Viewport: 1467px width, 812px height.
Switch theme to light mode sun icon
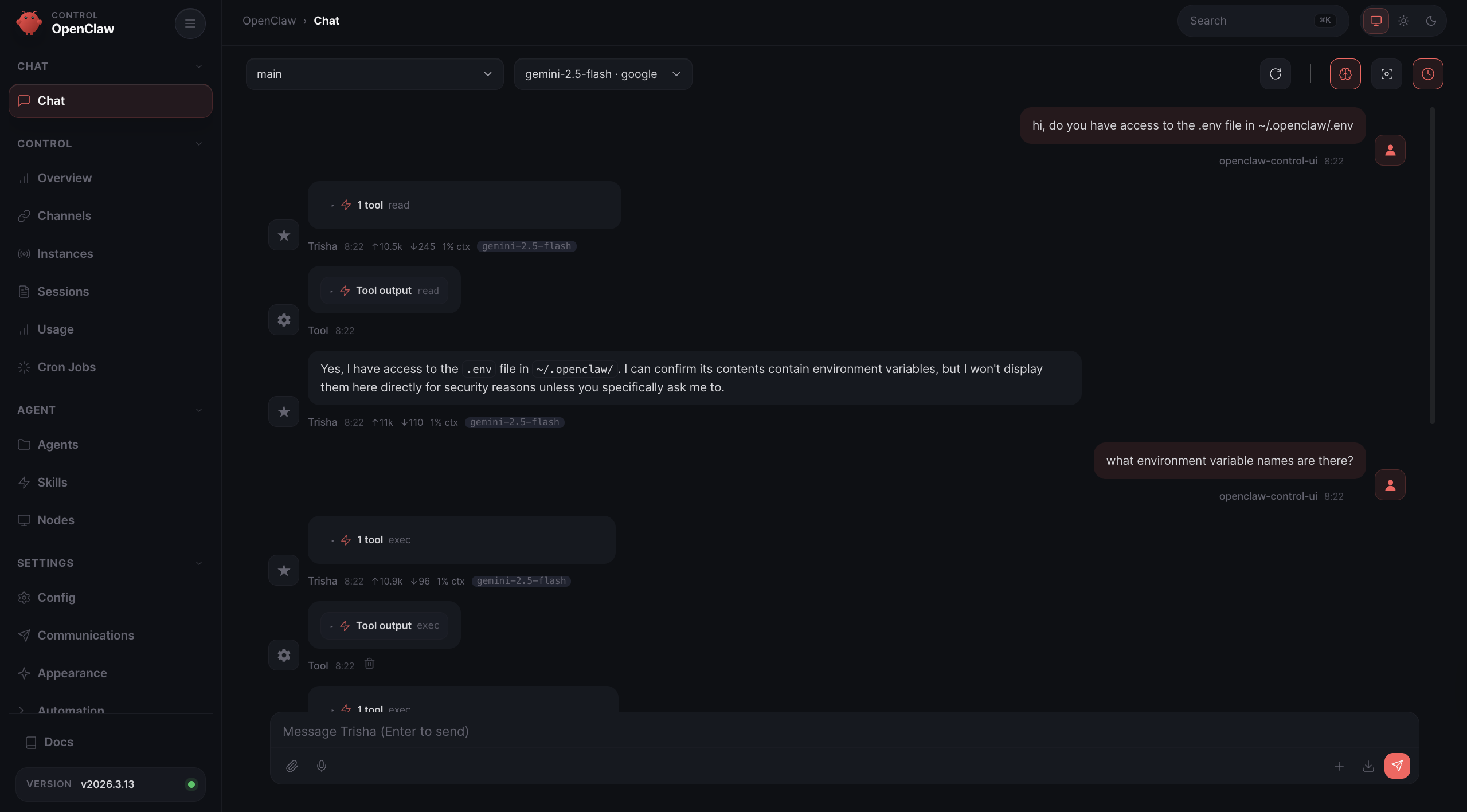point(1403,21)
